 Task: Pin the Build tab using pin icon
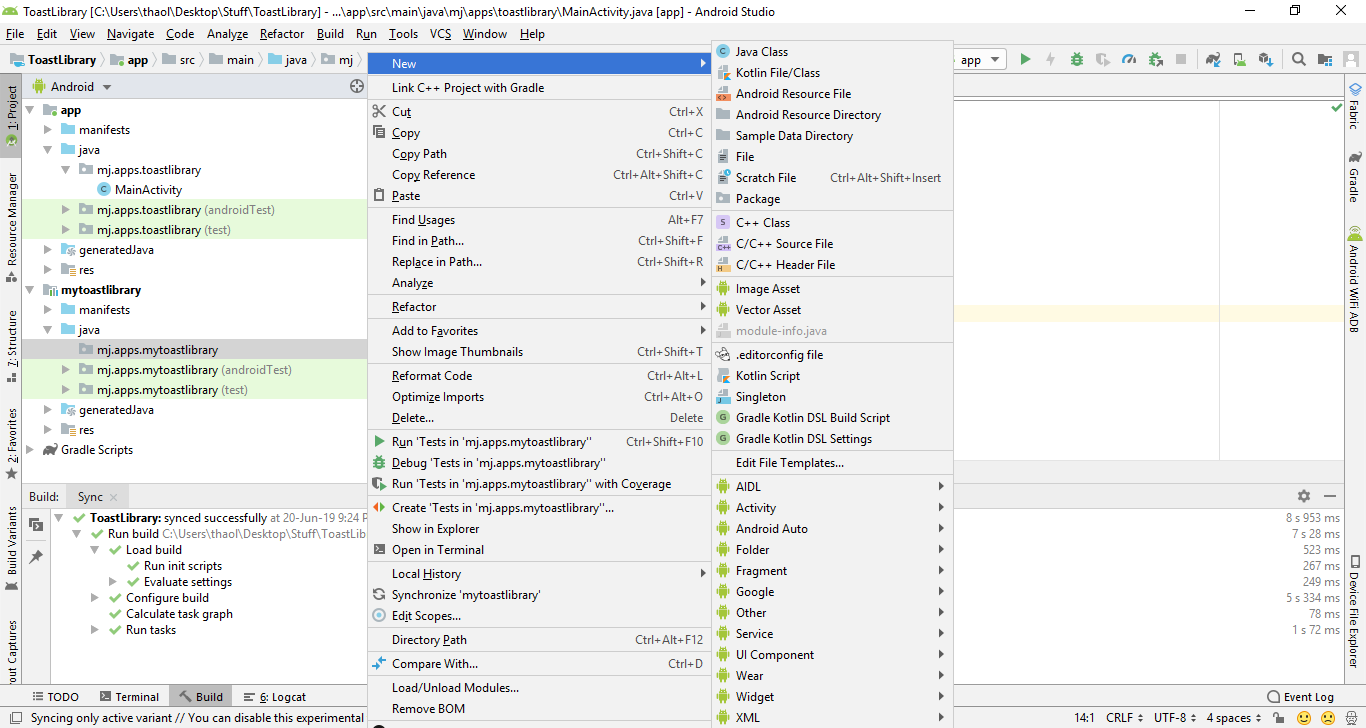pos(36,556)
